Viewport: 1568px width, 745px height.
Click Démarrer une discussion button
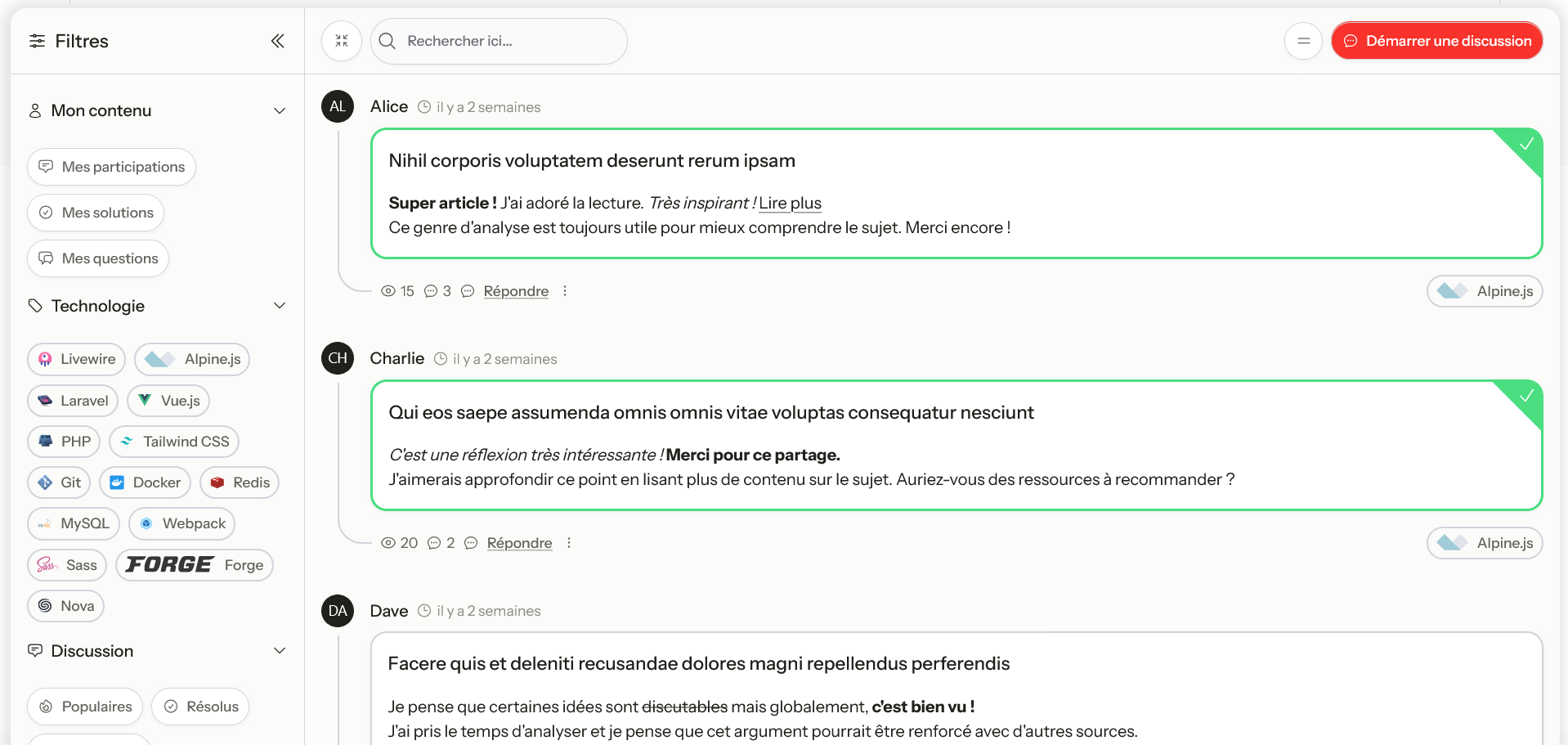coord(1436,41)
